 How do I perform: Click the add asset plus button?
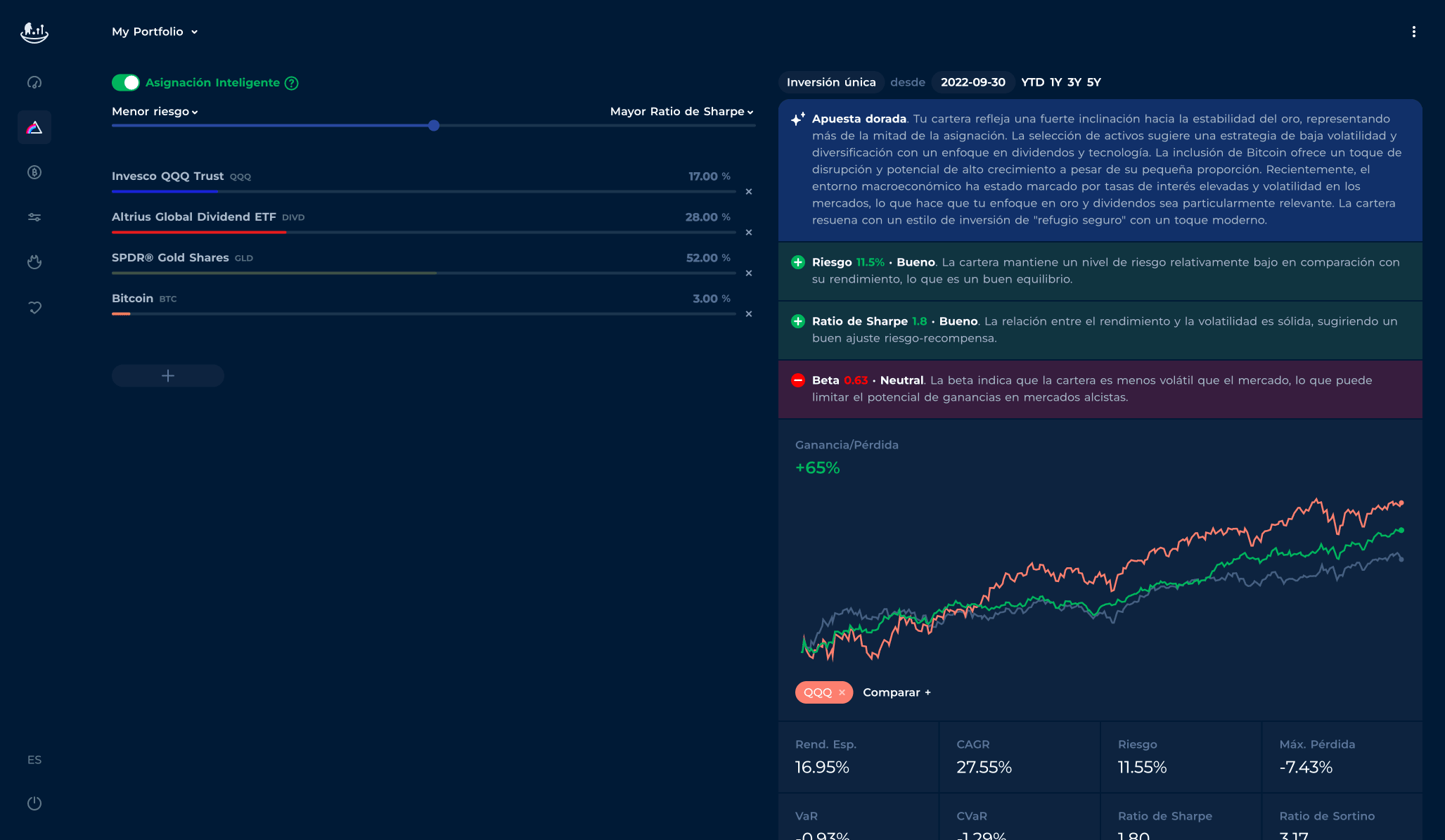coord(168,376)
